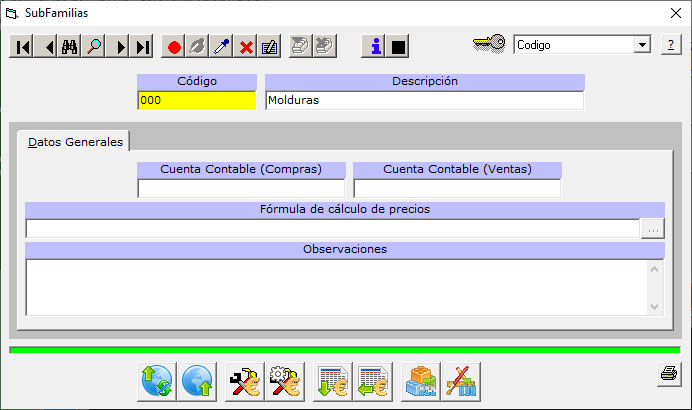Viewport: 692px width, 410px height.
Task: Click the black square stop icon
Action: click(398, 47)
